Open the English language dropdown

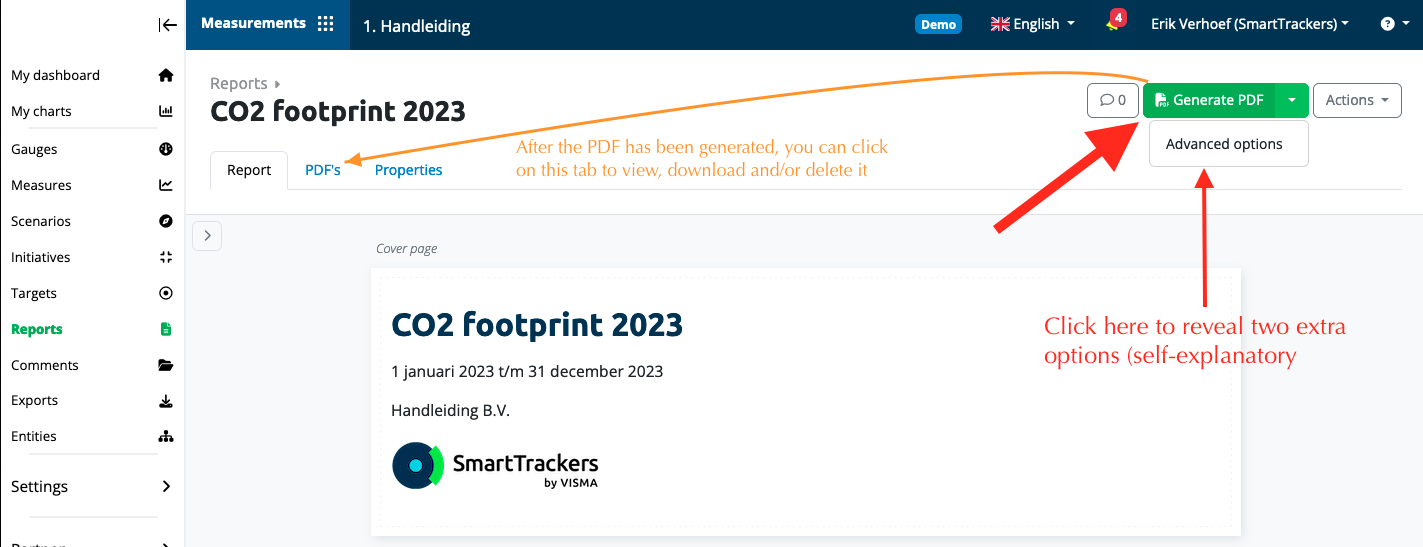[1033, 24]
